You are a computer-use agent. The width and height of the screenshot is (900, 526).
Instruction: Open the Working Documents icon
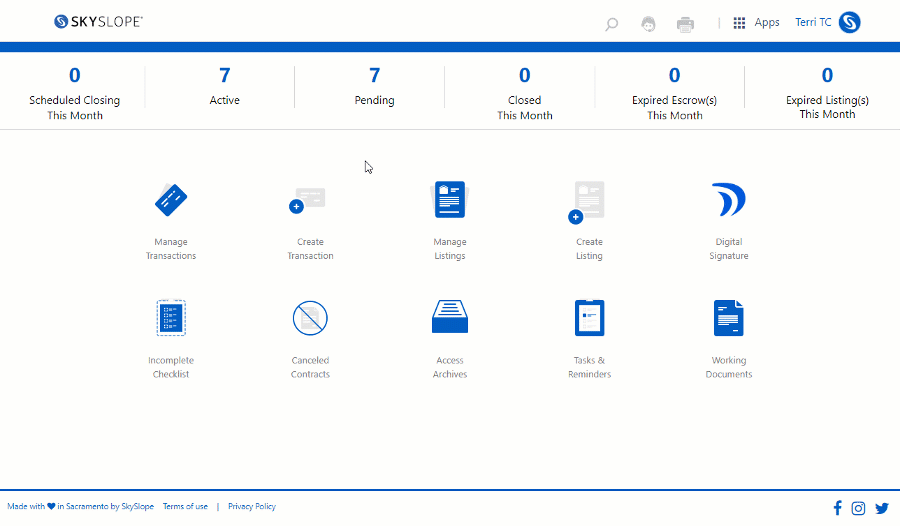click(728, 318)
